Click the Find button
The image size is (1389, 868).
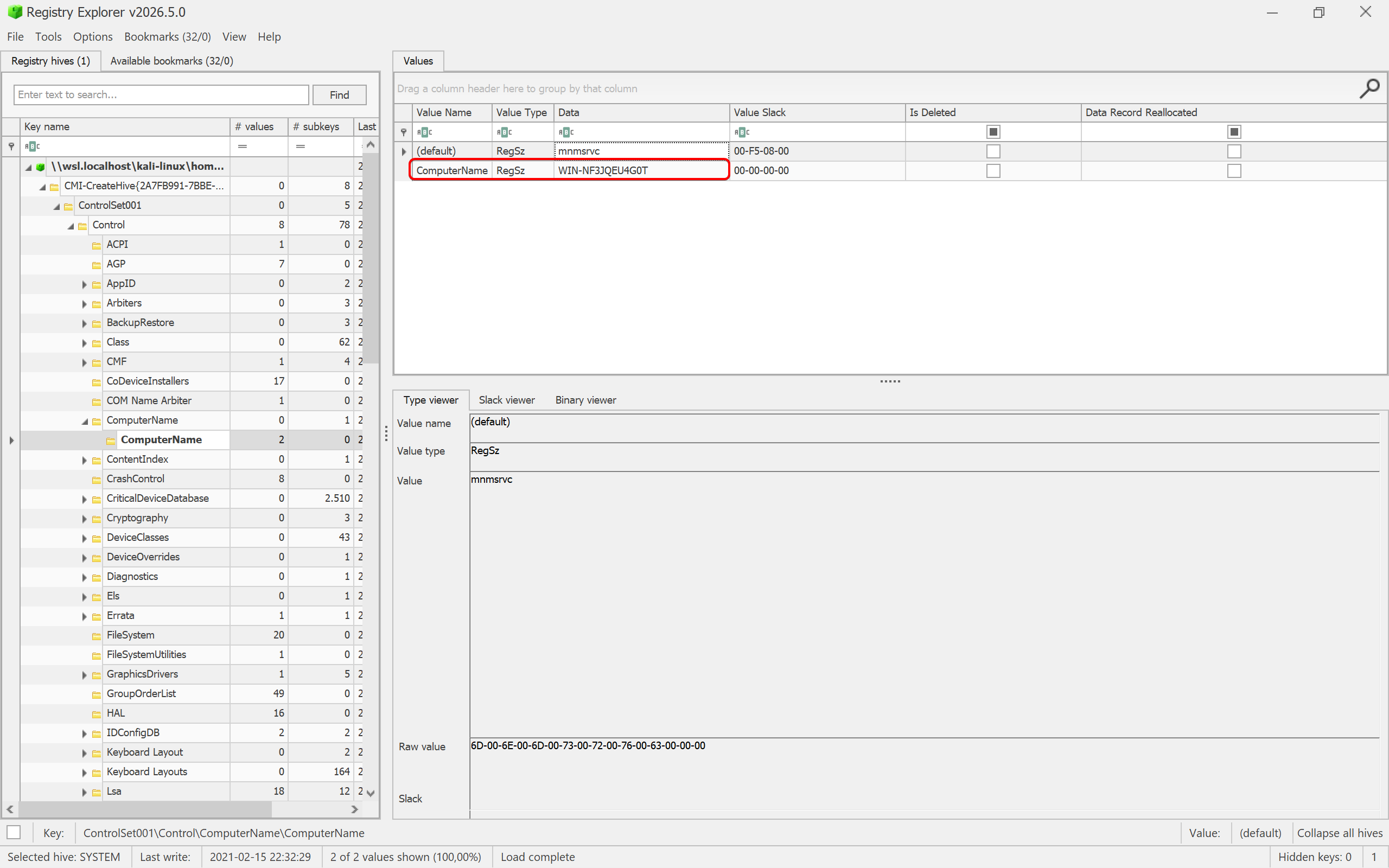pyautogui.click(x=339, y=95)
